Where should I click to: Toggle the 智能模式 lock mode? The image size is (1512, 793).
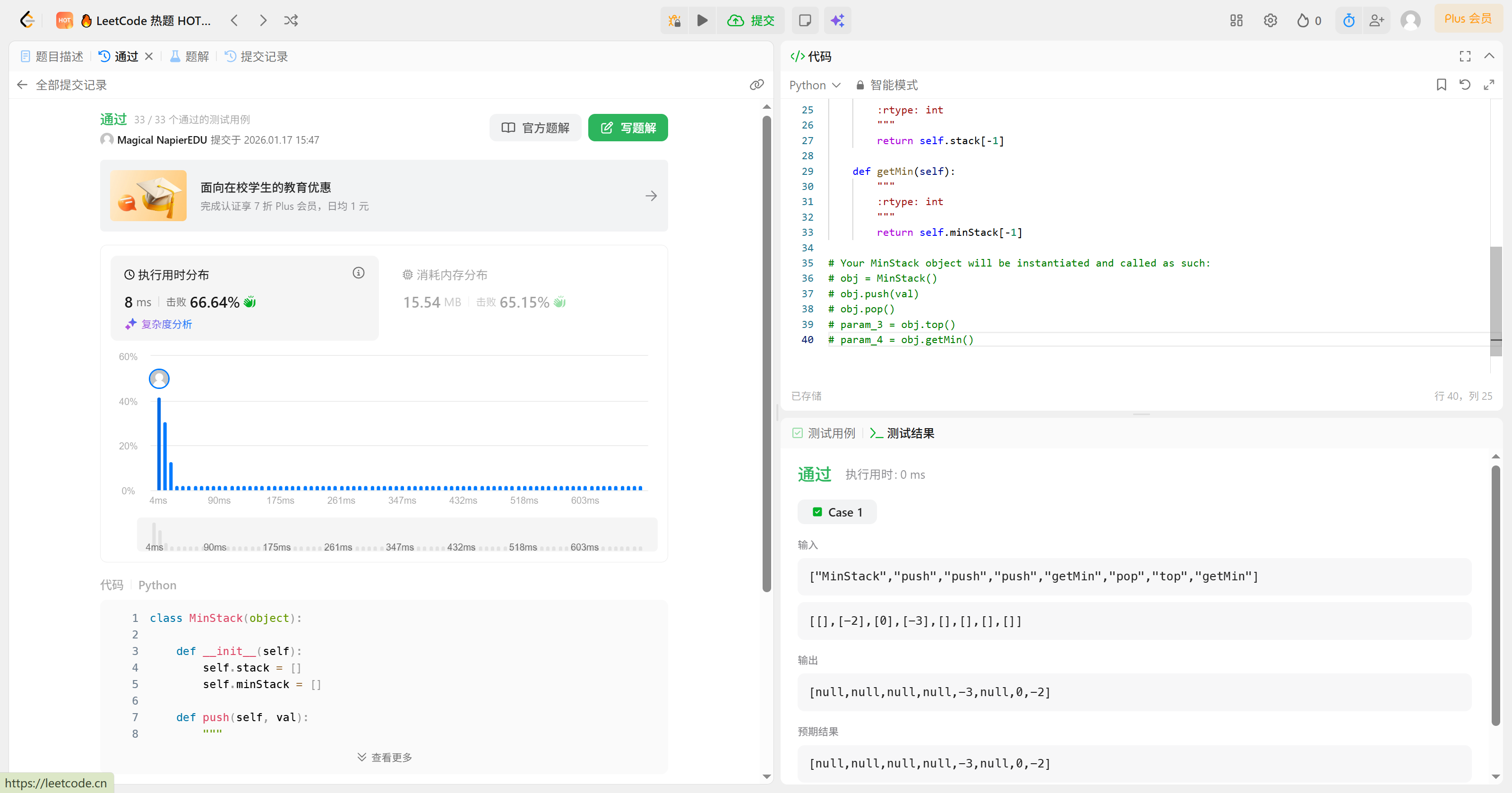[x=887, y=85]
